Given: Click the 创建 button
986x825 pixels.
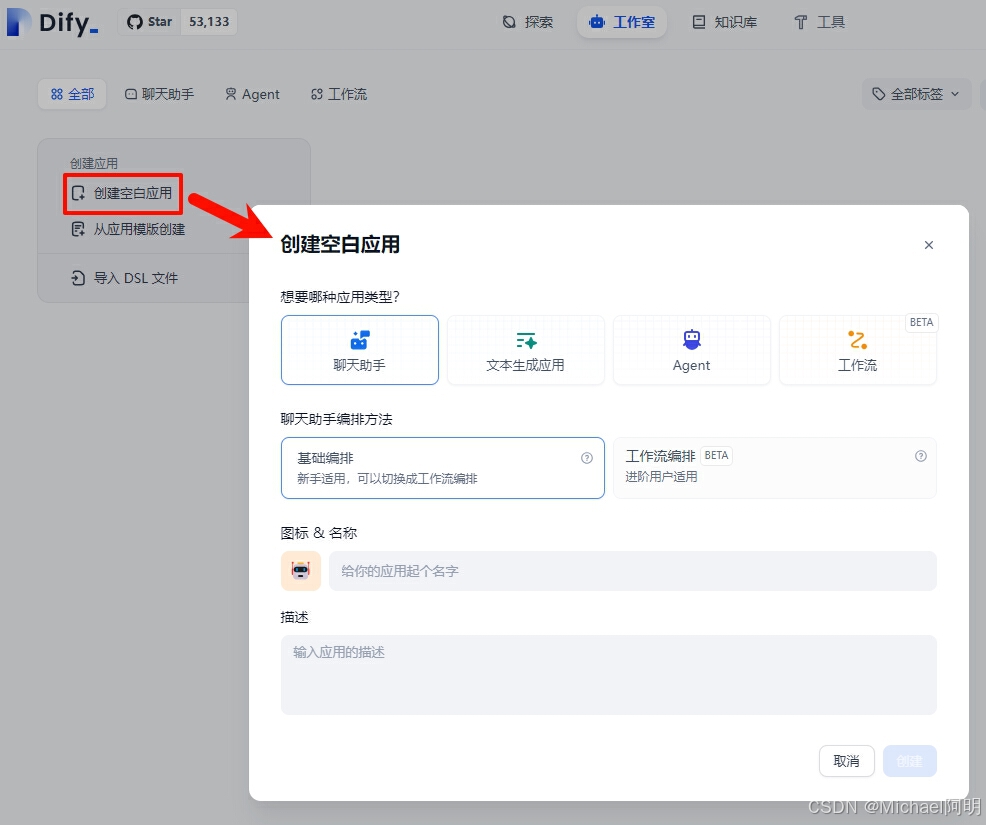Looking at the screenshot, I should coord(909,761).
